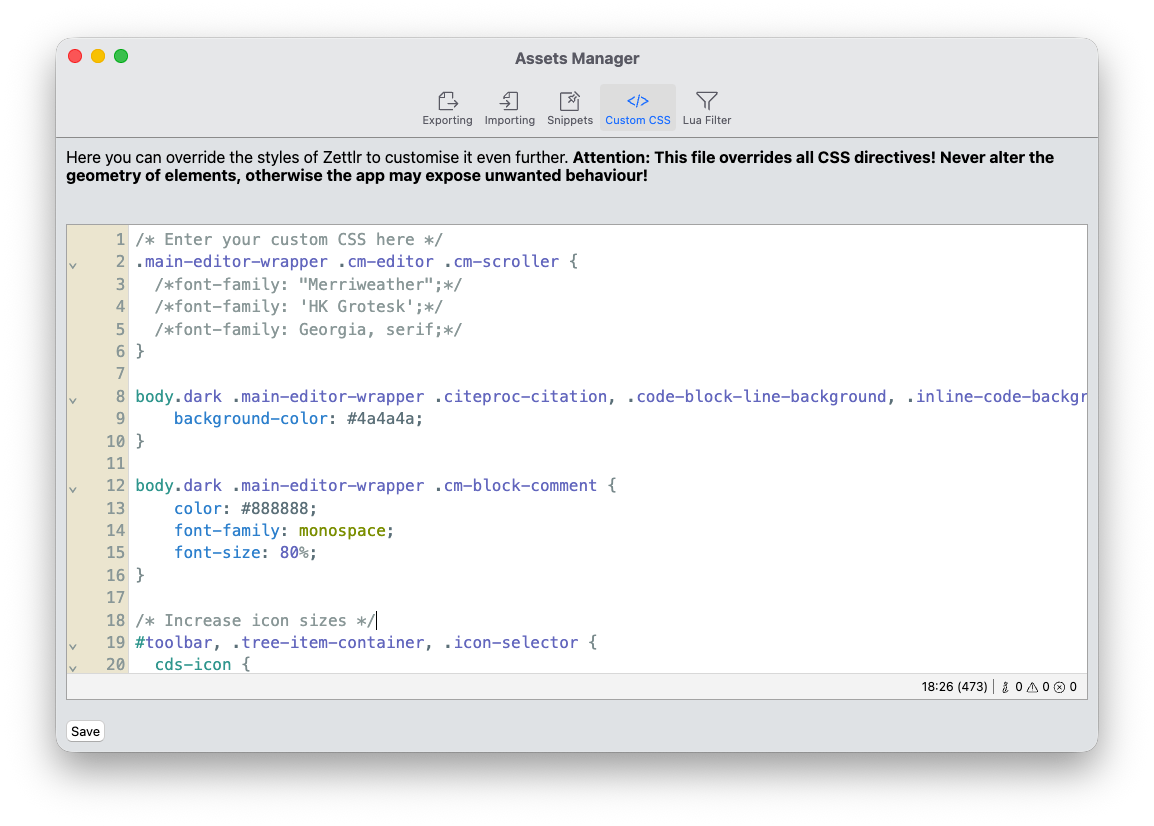Click line number 14 in the gutter
The height and width of the screenshot is (826, 1154).
[115, 530]
